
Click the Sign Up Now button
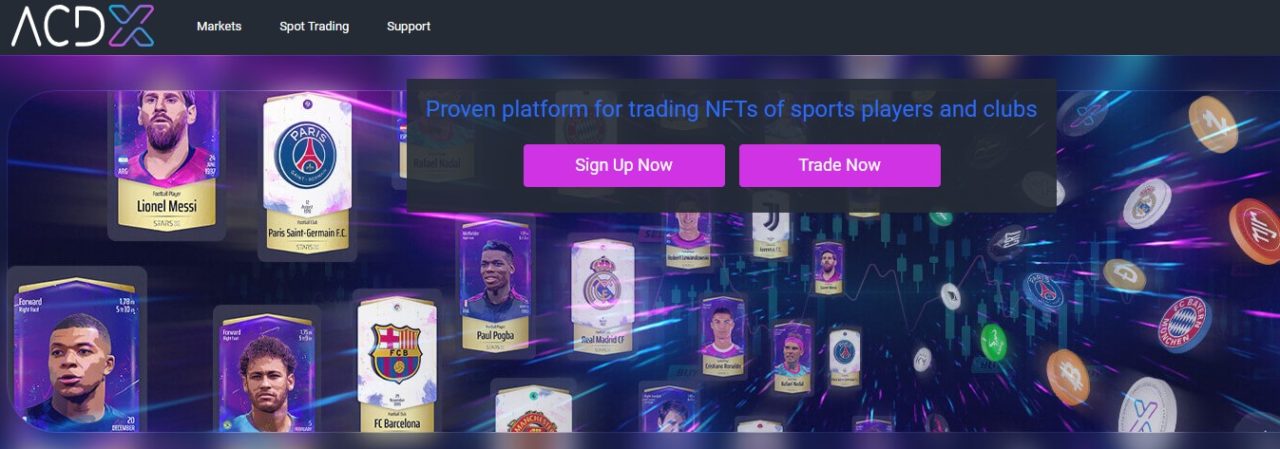pyautogui.click(x=624, y=166)
